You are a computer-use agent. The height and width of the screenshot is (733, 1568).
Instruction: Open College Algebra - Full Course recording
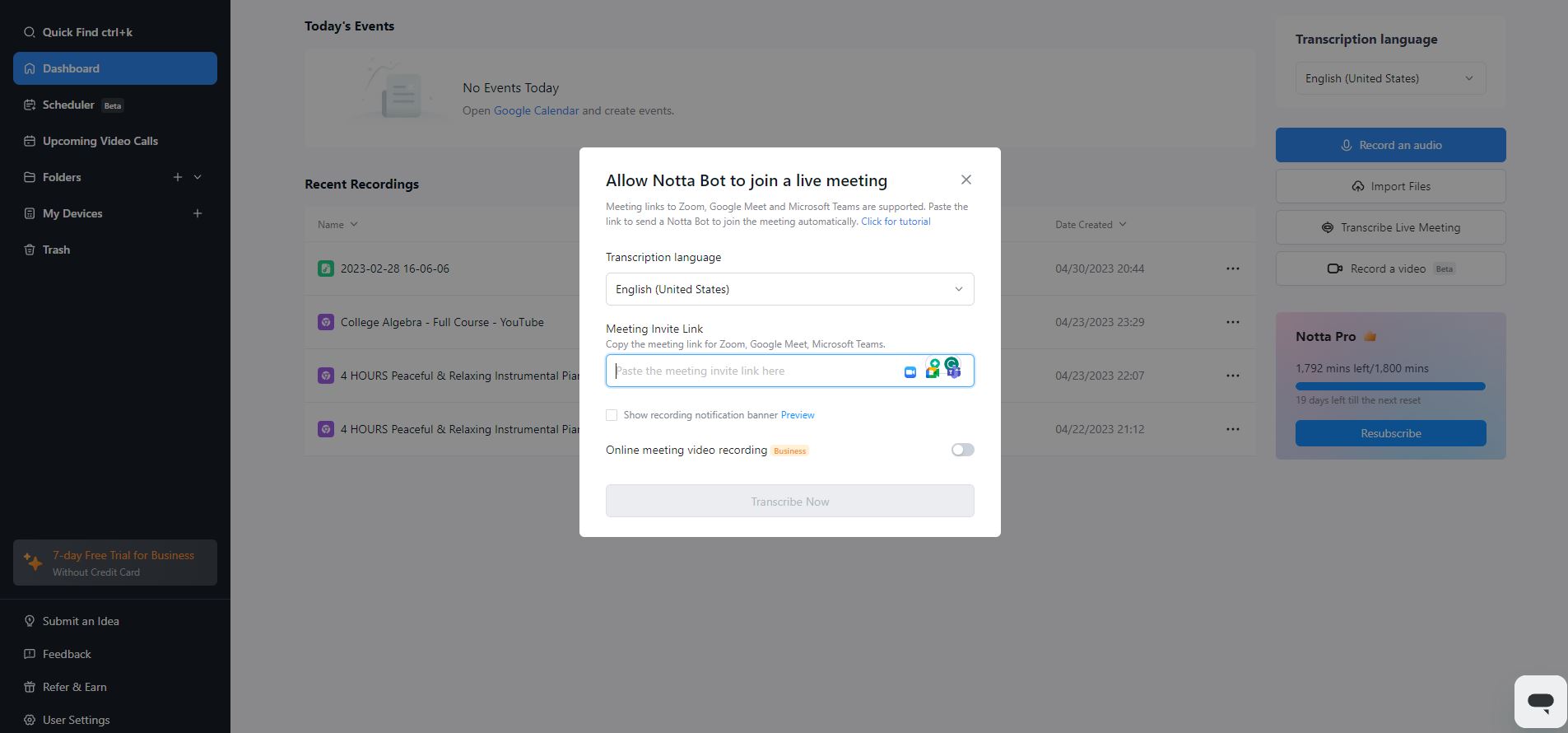[x=442, y=322]
